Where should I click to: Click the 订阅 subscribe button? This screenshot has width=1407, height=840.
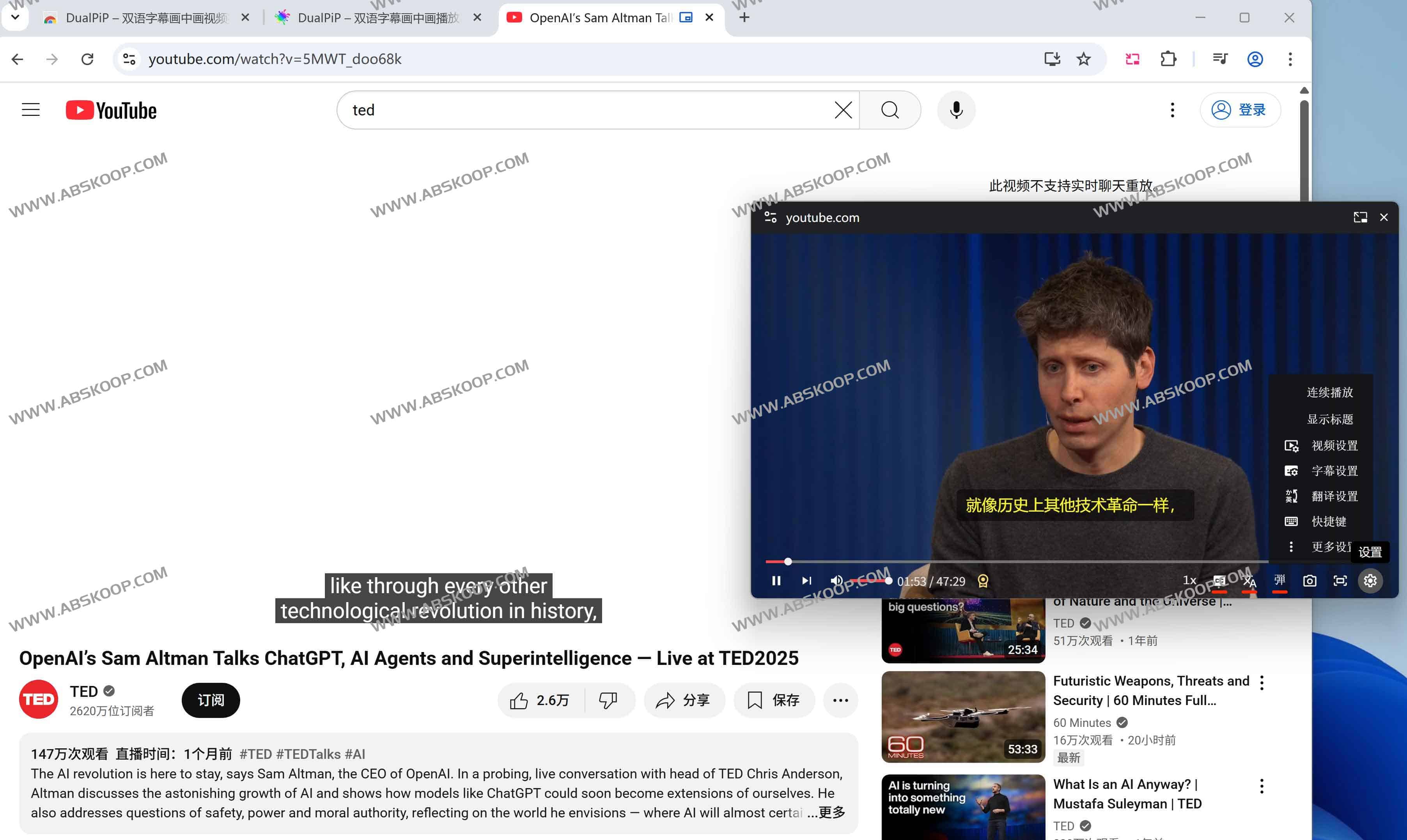pyautogui.click(x=211, y=700)
